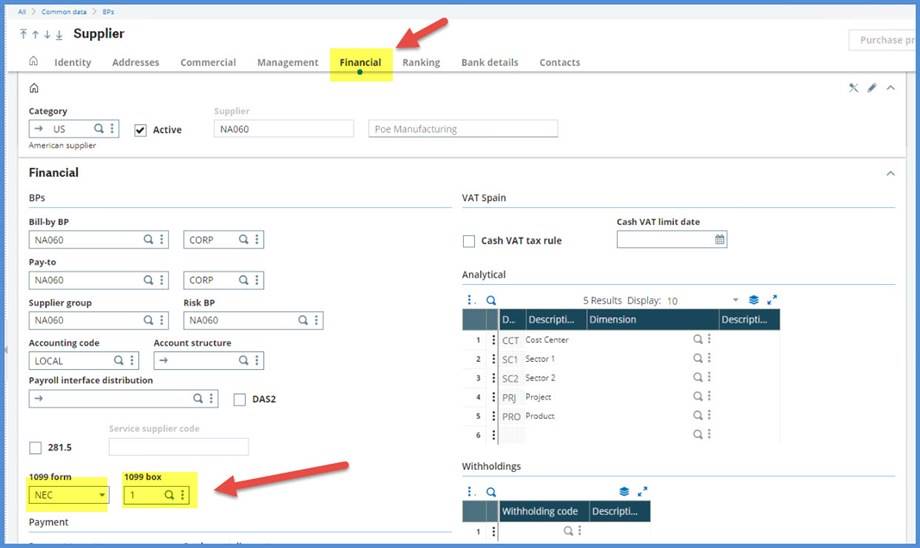Click the layers icon in the Analytical grid
This screenshot has width=920, height=548.
[753, 300]
